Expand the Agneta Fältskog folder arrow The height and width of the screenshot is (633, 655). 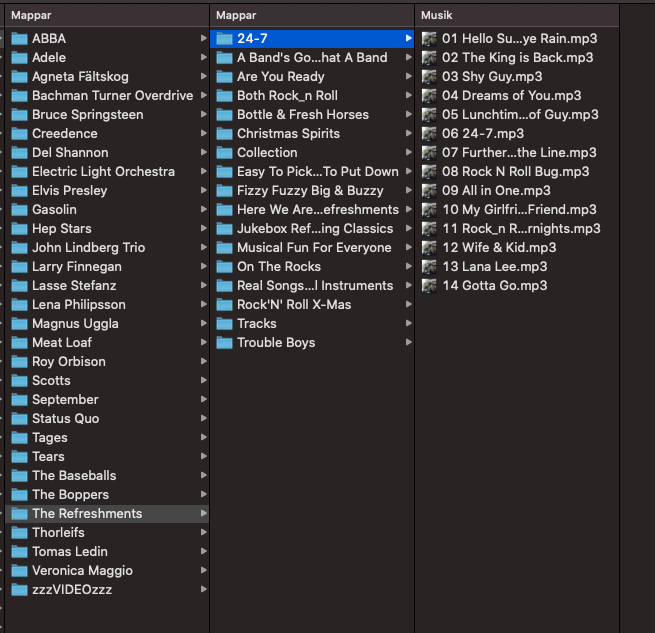tap(203, 76)
